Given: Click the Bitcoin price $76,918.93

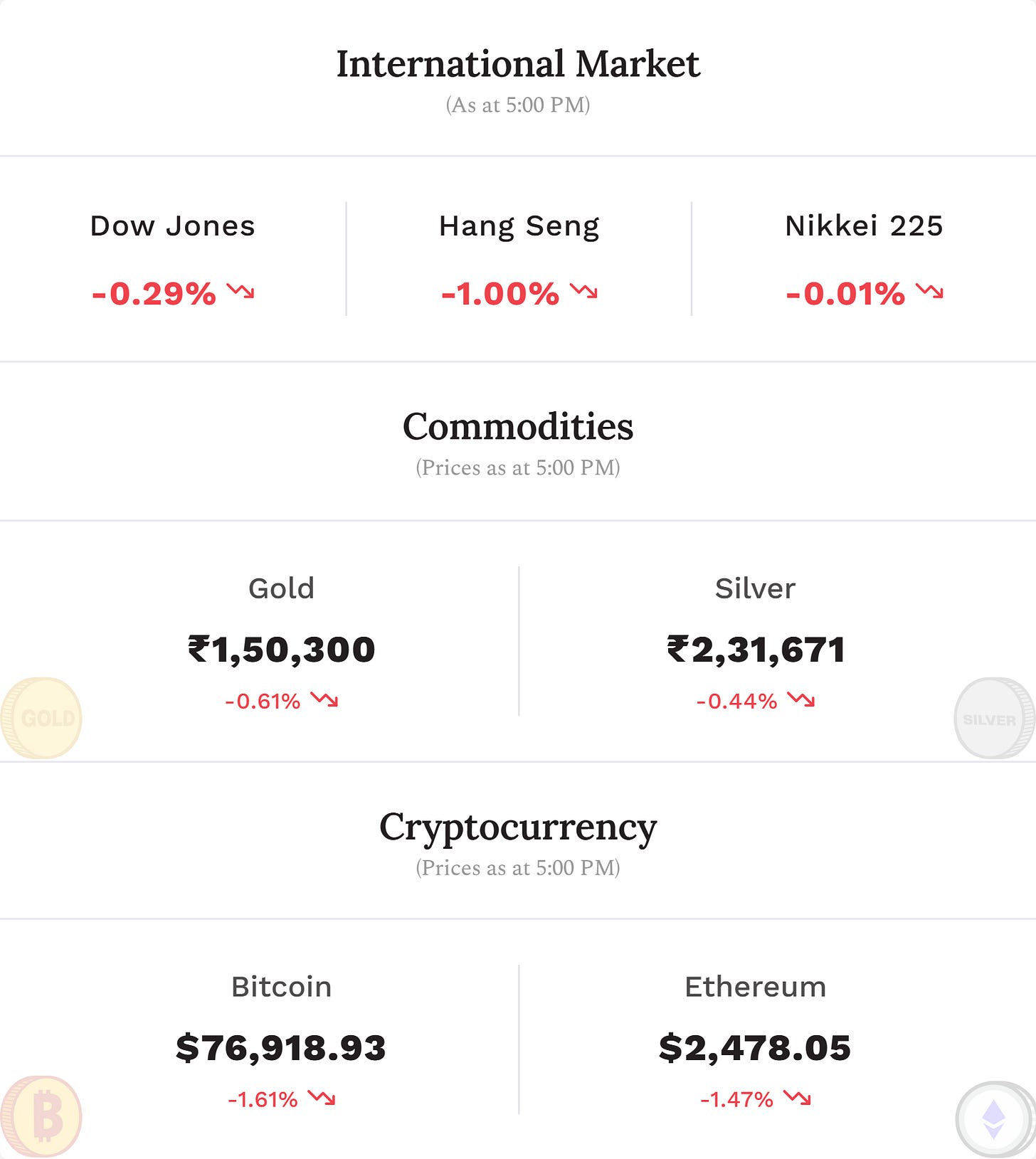Looking at the screenshot, I should point(281,1047).
